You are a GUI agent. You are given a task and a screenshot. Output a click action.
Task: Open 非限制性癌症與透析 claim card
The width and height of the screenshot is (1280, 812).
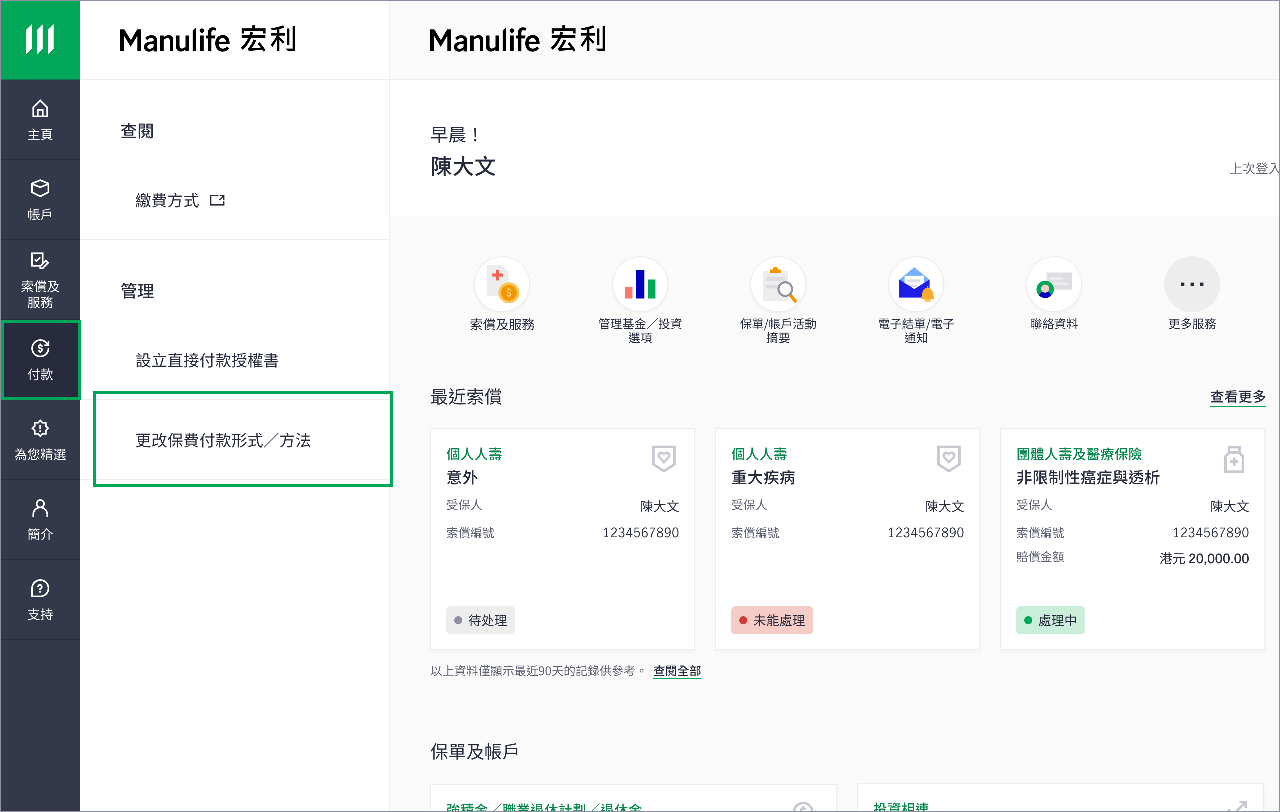coord(1132,539)
